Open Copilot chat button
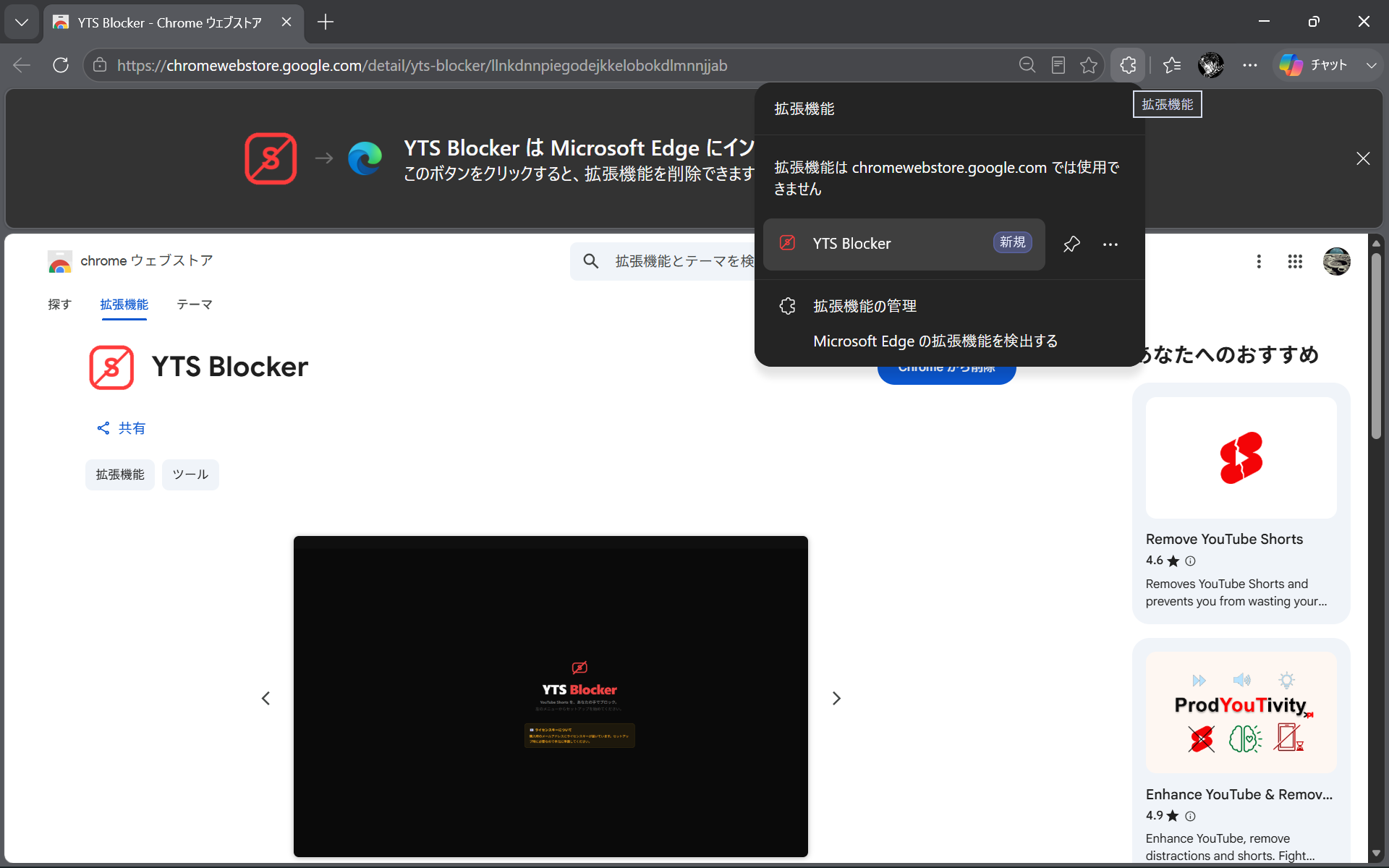1389x868 pixels. click(x=1313, y=65)
